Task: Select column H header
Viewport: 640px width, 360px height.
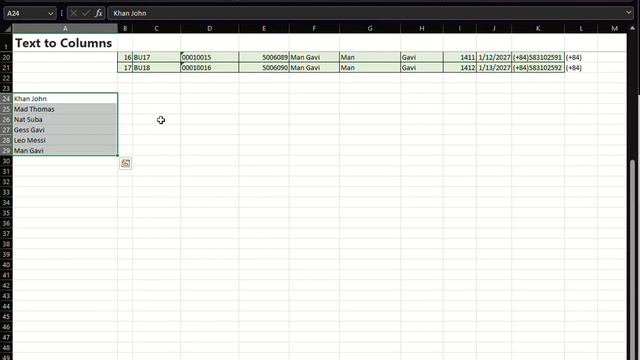Action: click(x=422, y=28)
